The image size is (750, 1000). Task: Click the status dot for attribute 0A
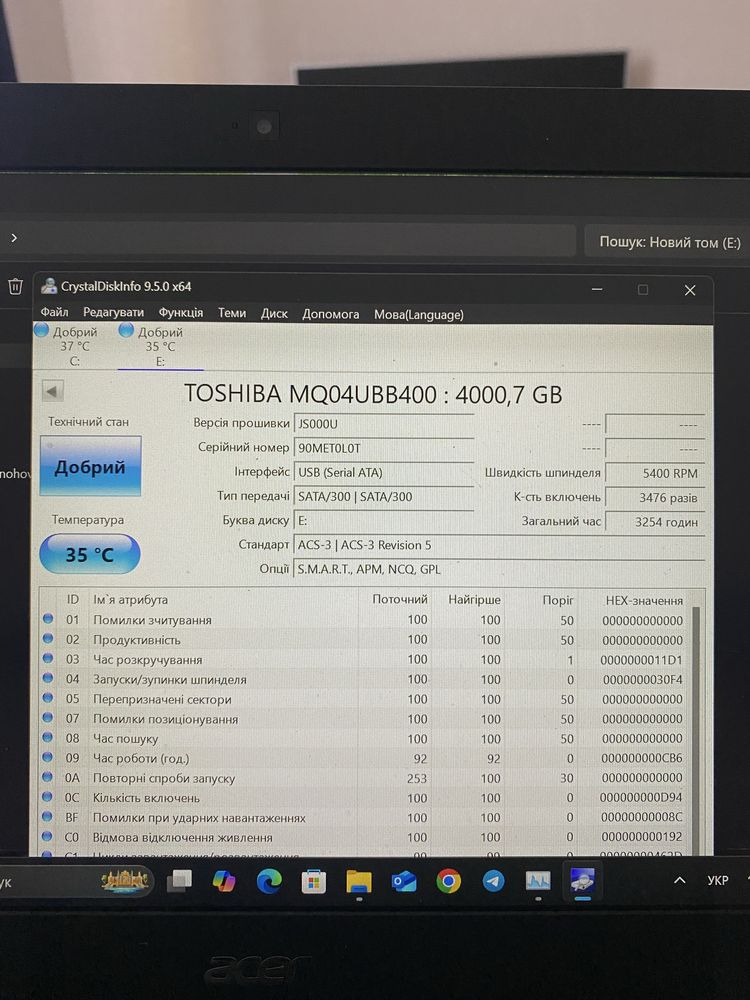pyautogui.click(x=48, y=777)
